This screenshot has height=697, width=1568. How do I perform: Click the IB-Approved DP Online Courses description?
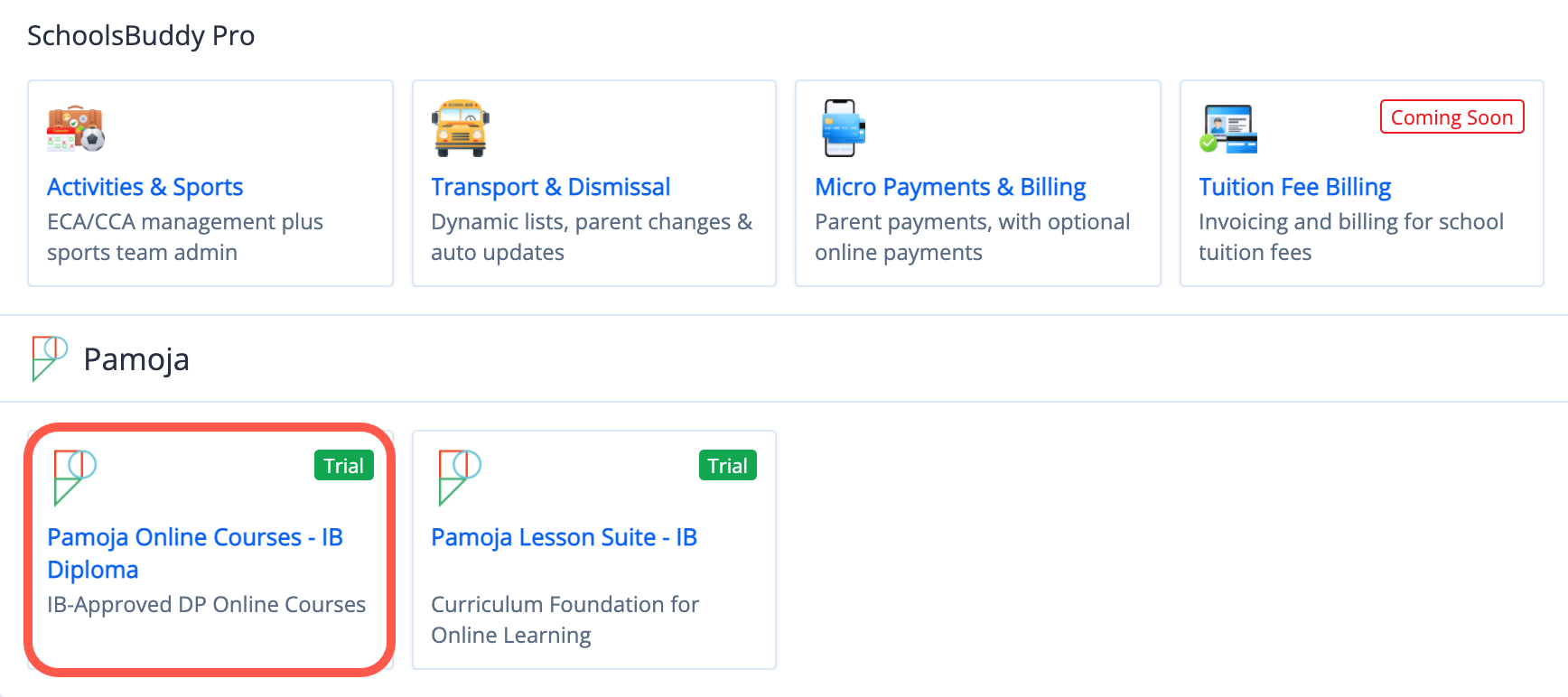pyautogui.click(x=206, y=604)
